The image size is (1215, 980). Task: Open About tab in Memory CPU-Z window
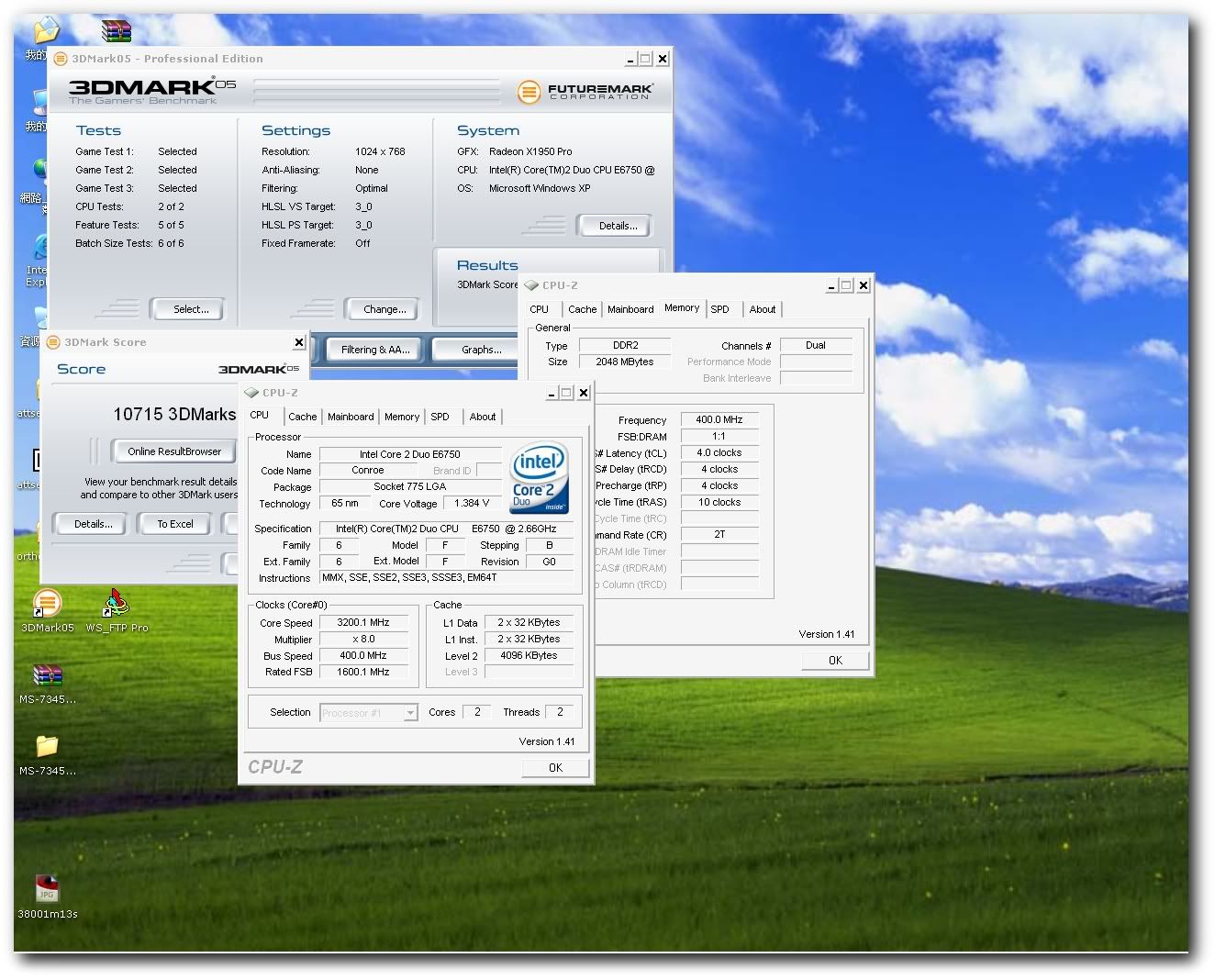[763, 309]
